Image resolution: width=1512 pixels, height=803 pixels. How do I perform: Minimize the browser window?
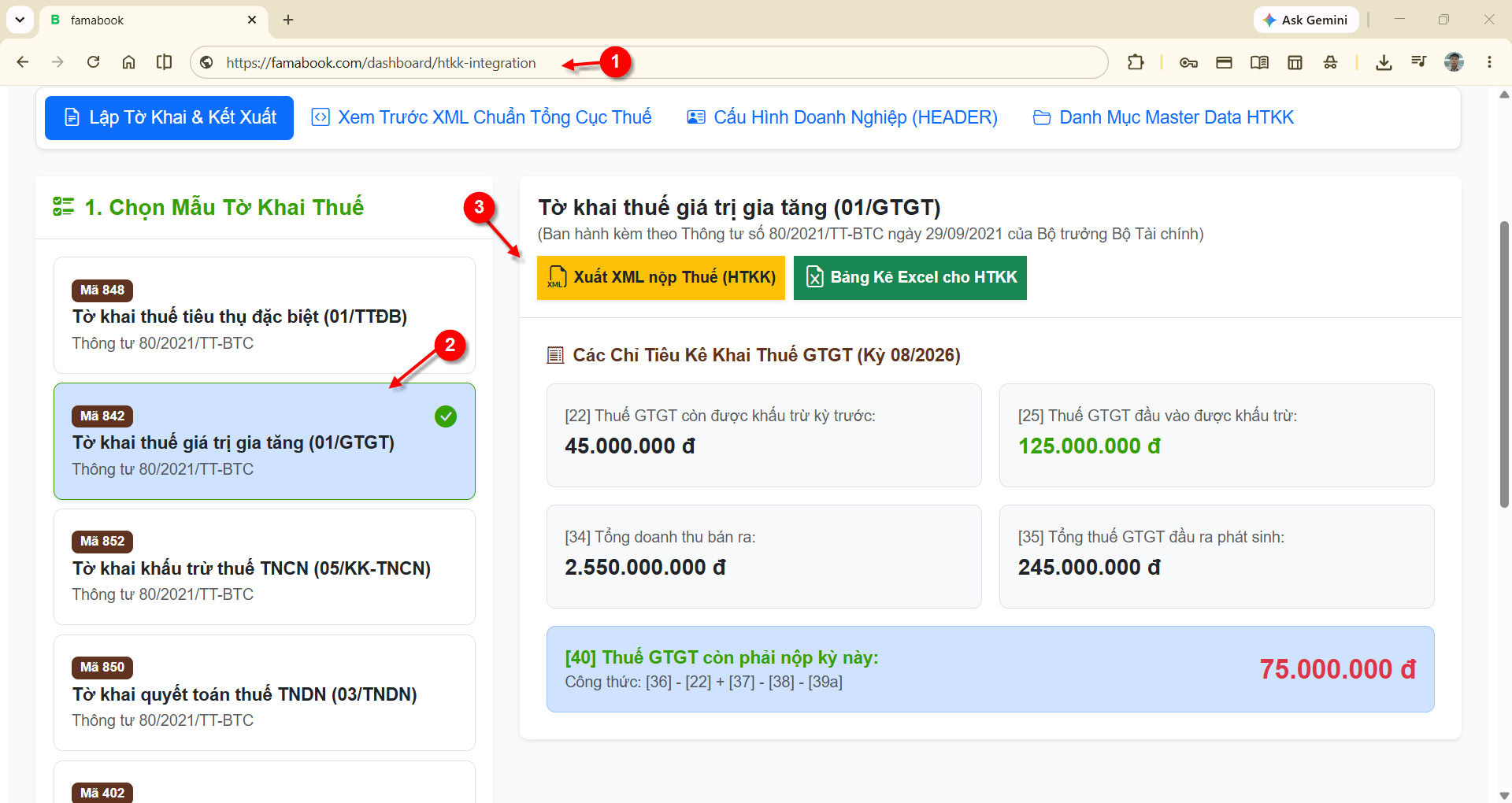click(1399, 20)
